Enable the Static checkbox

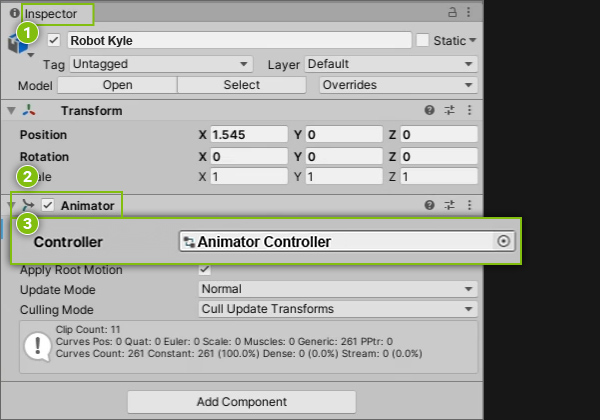coord(422,40)
